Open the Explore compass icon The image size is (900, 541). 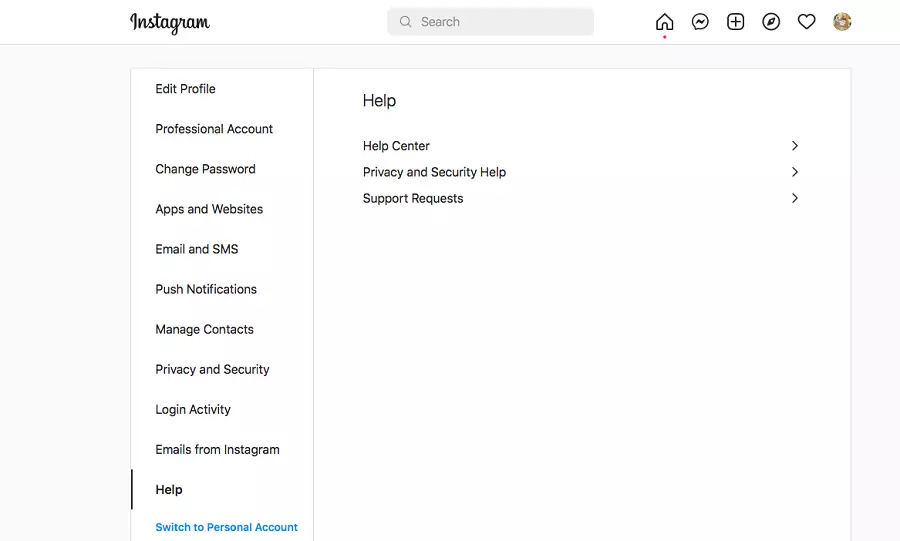click(771, 22)
